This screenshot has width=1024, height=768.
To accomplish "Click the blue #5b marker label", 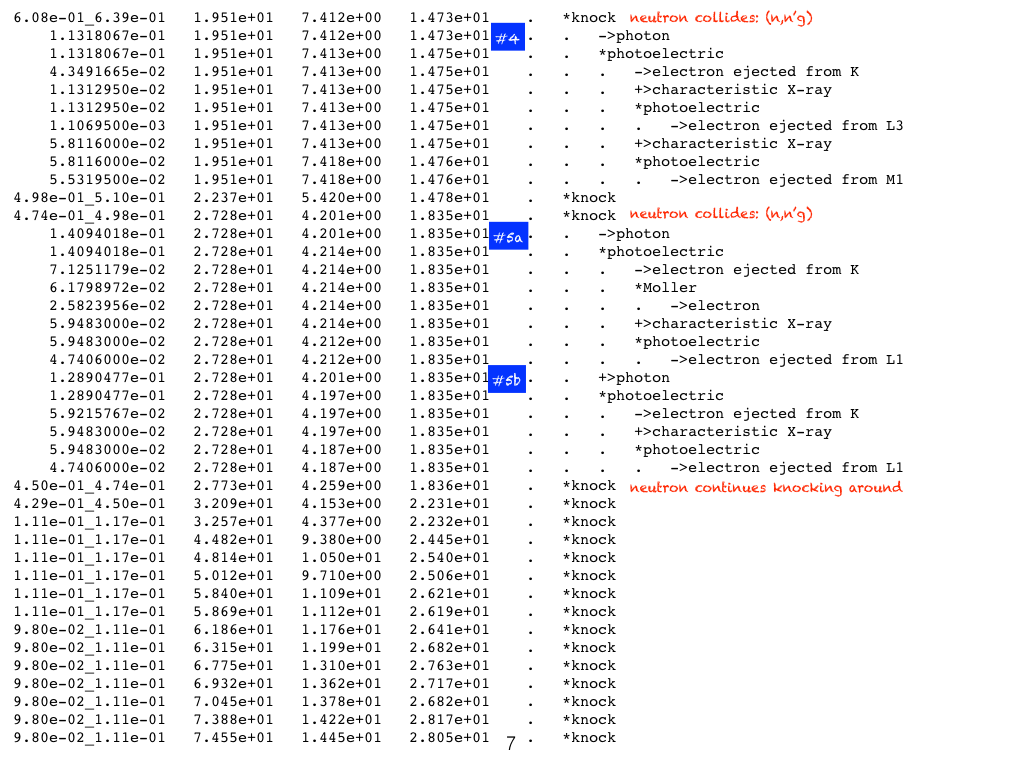I will (508, 380).
